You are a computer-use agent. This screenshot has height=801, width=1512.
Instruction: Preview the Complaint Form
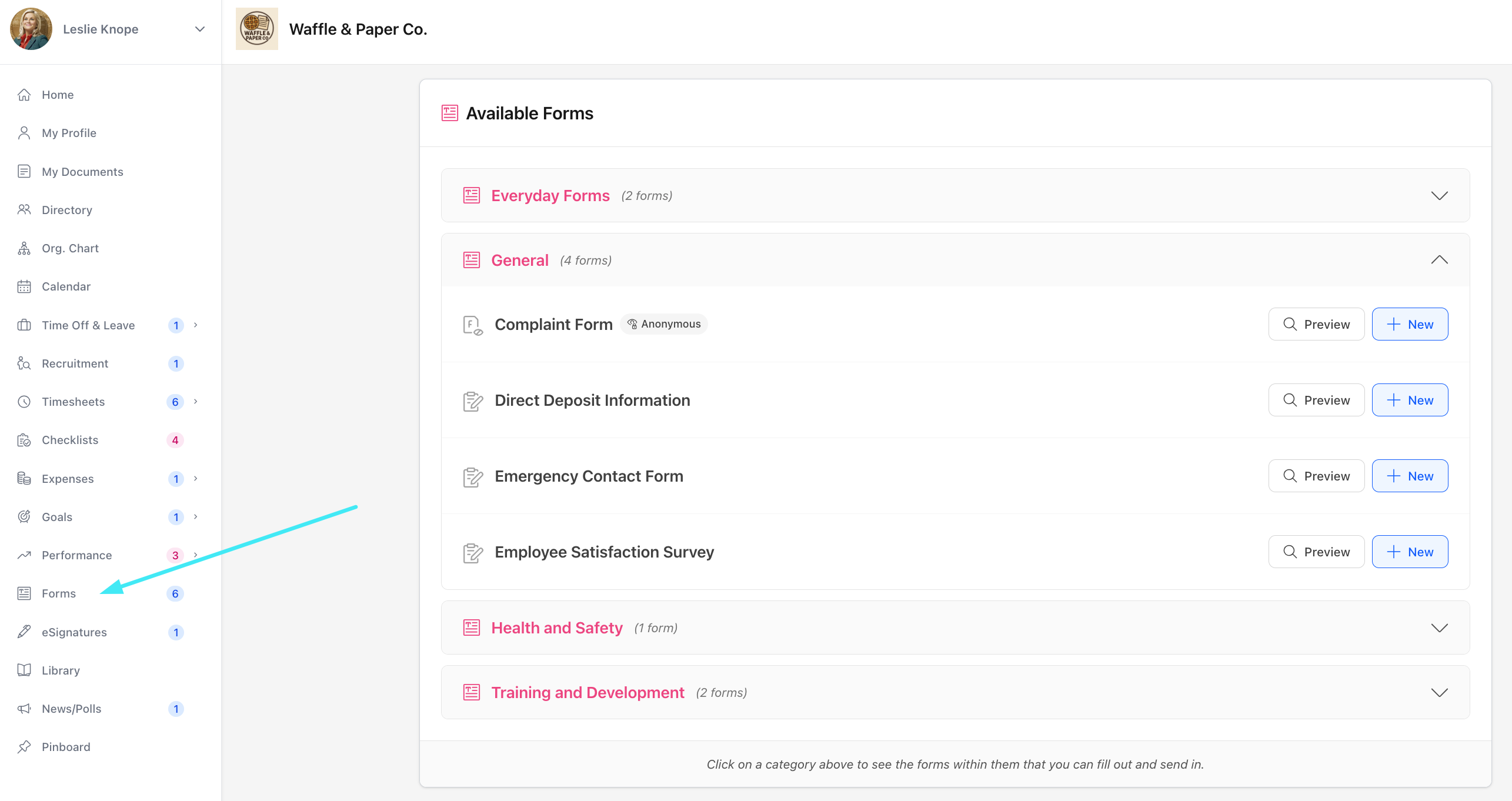(x=1316, y=324)
